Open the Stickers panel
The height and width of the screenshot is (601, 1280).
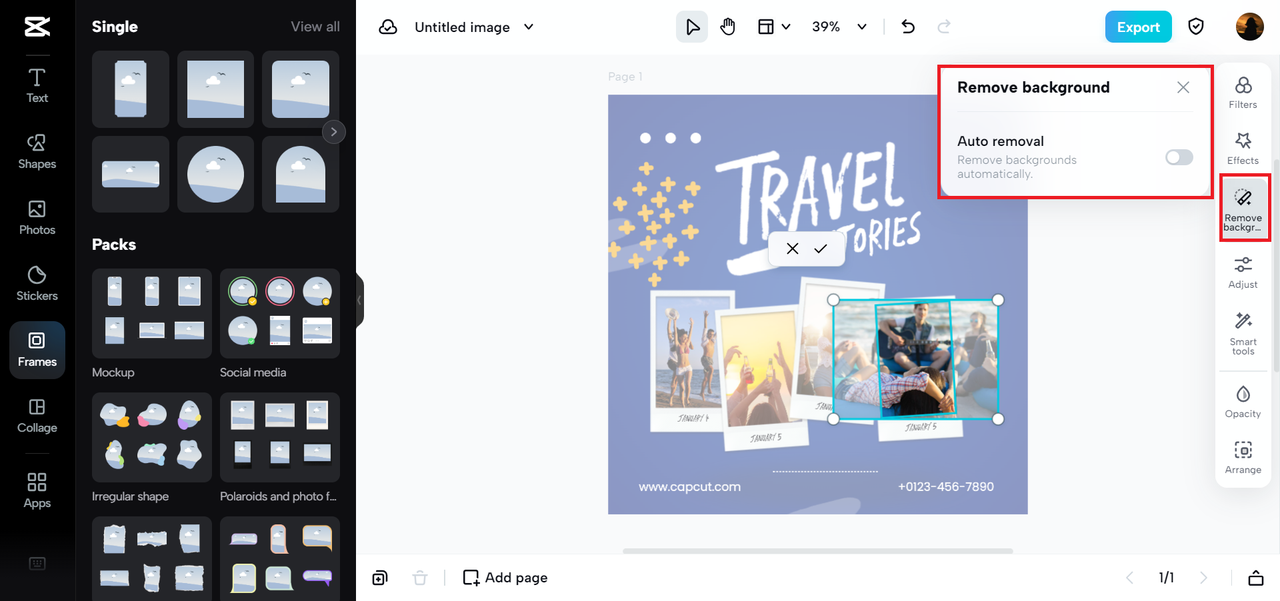tap(37, 284)
